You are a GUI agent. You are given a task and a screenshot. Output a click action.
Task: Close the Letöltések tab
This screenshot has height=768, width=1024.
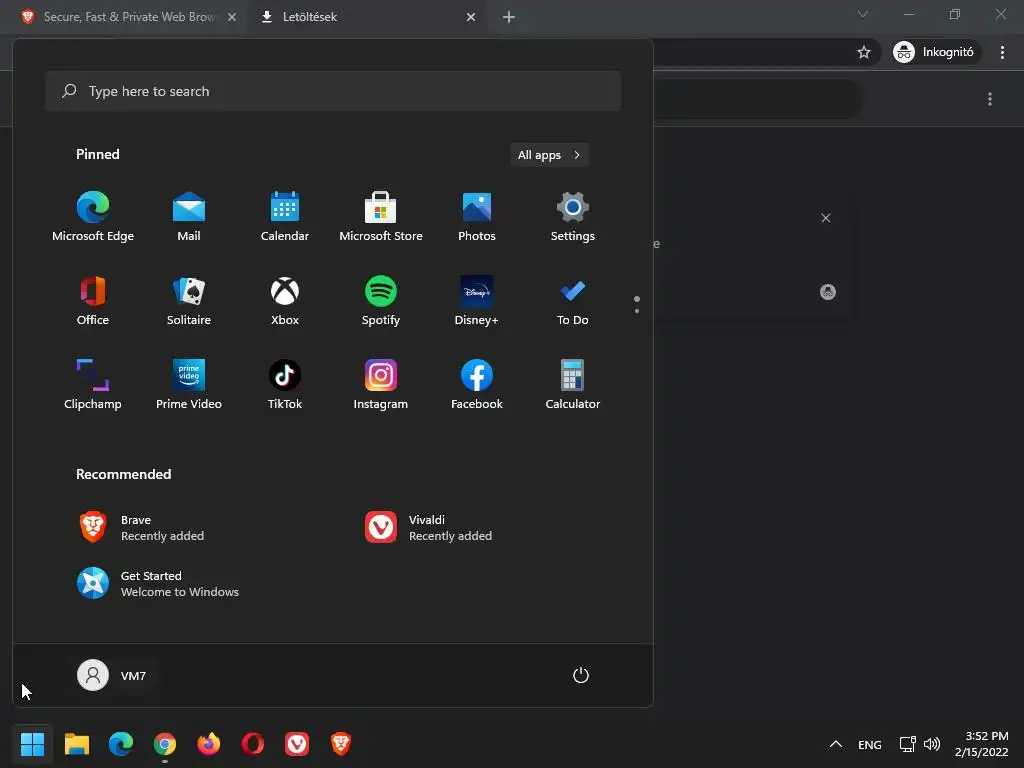click(471, 18)
